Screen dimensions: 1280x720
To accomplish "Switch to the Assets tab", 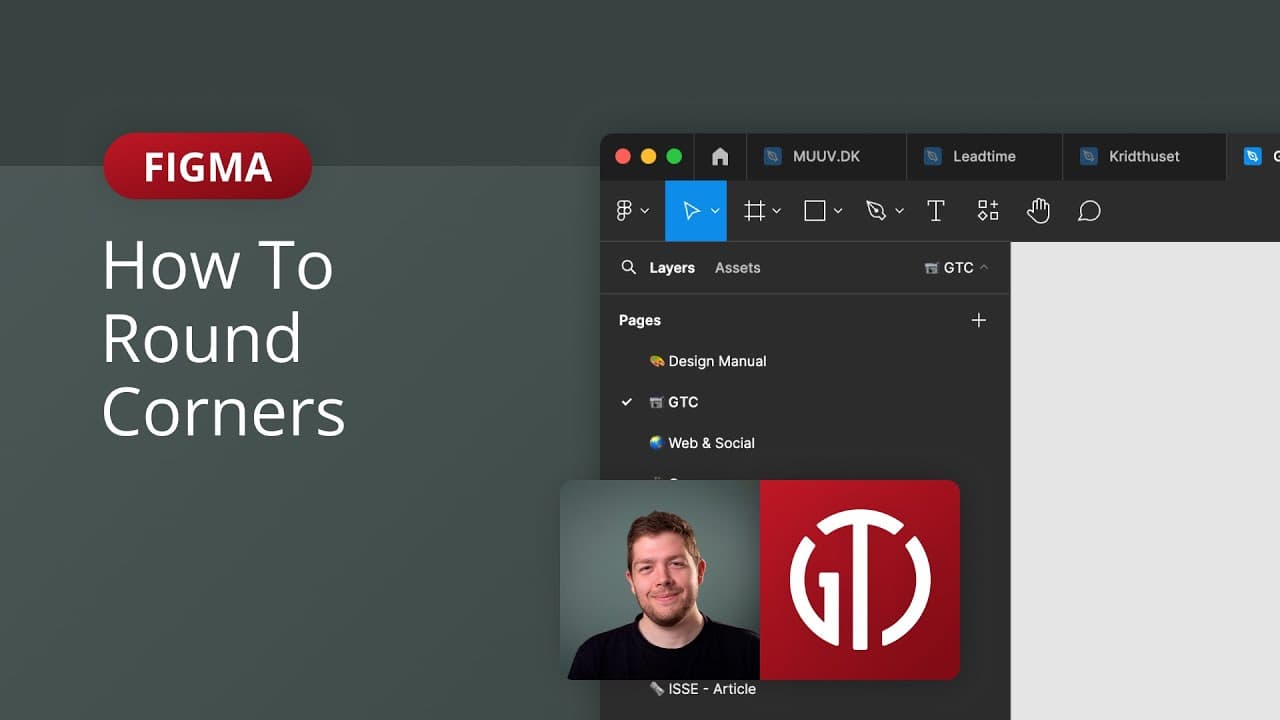I will point(737,268).
